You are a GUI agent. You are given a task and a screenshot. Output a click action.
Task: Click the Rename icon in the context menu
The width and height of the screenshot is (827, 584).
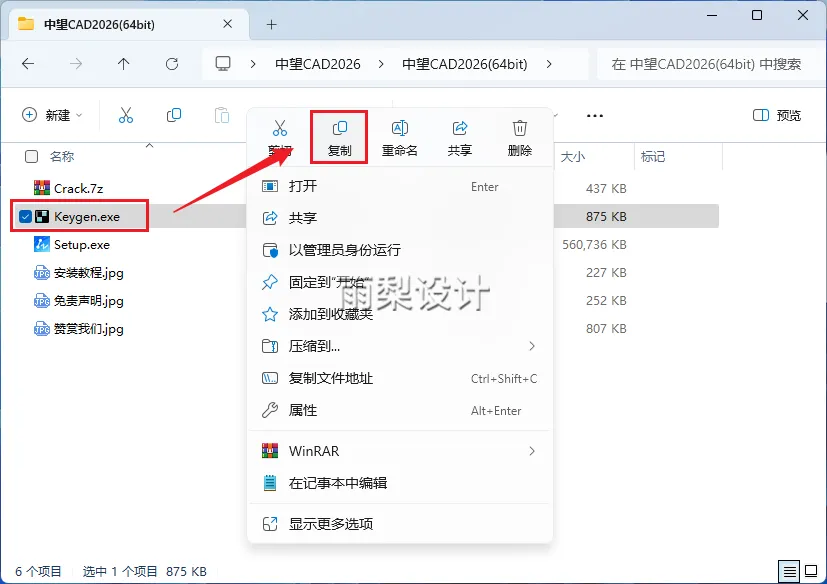click(x=400, y=128)
